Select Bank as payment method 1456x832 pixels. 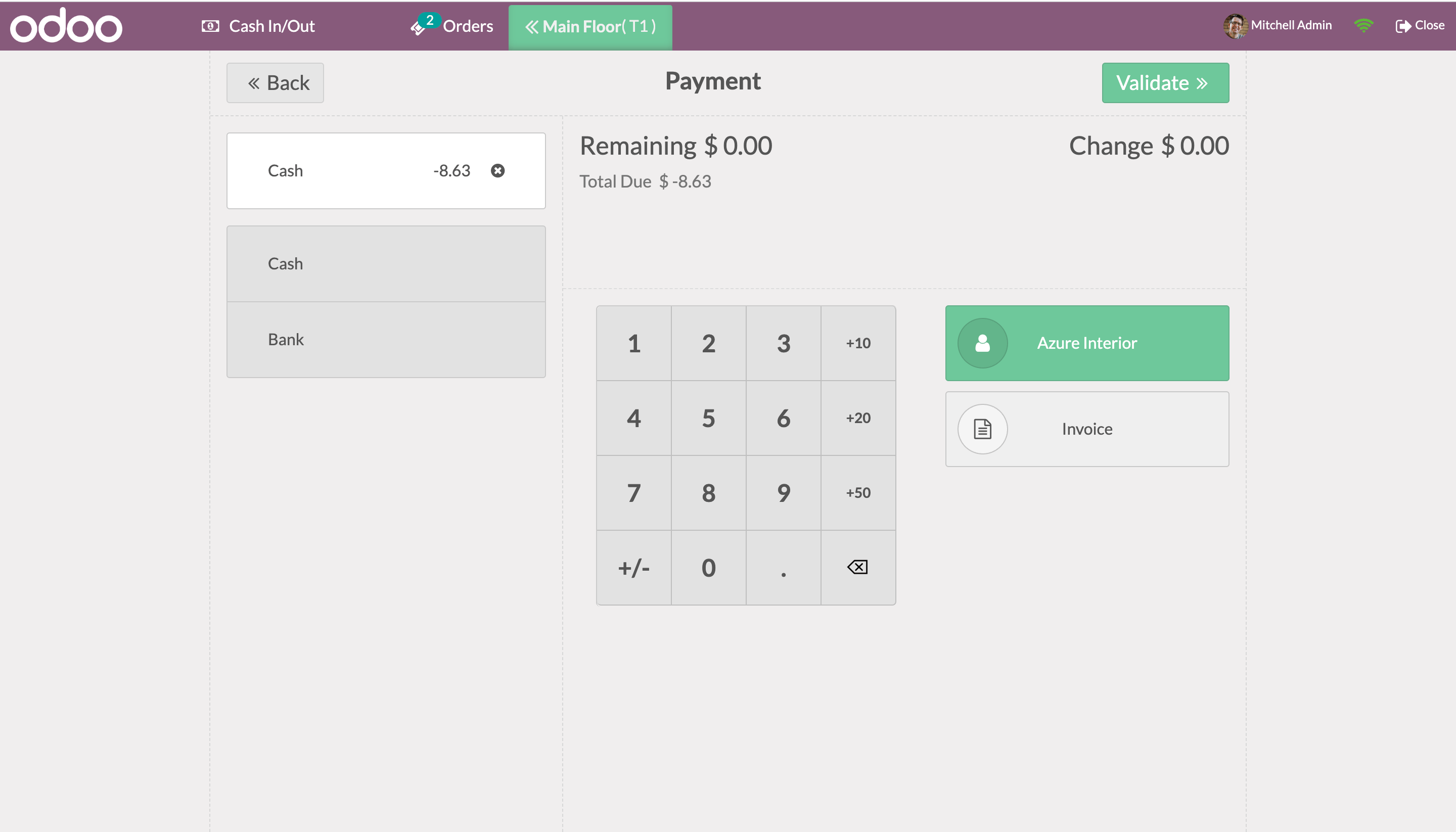(386, 340)
